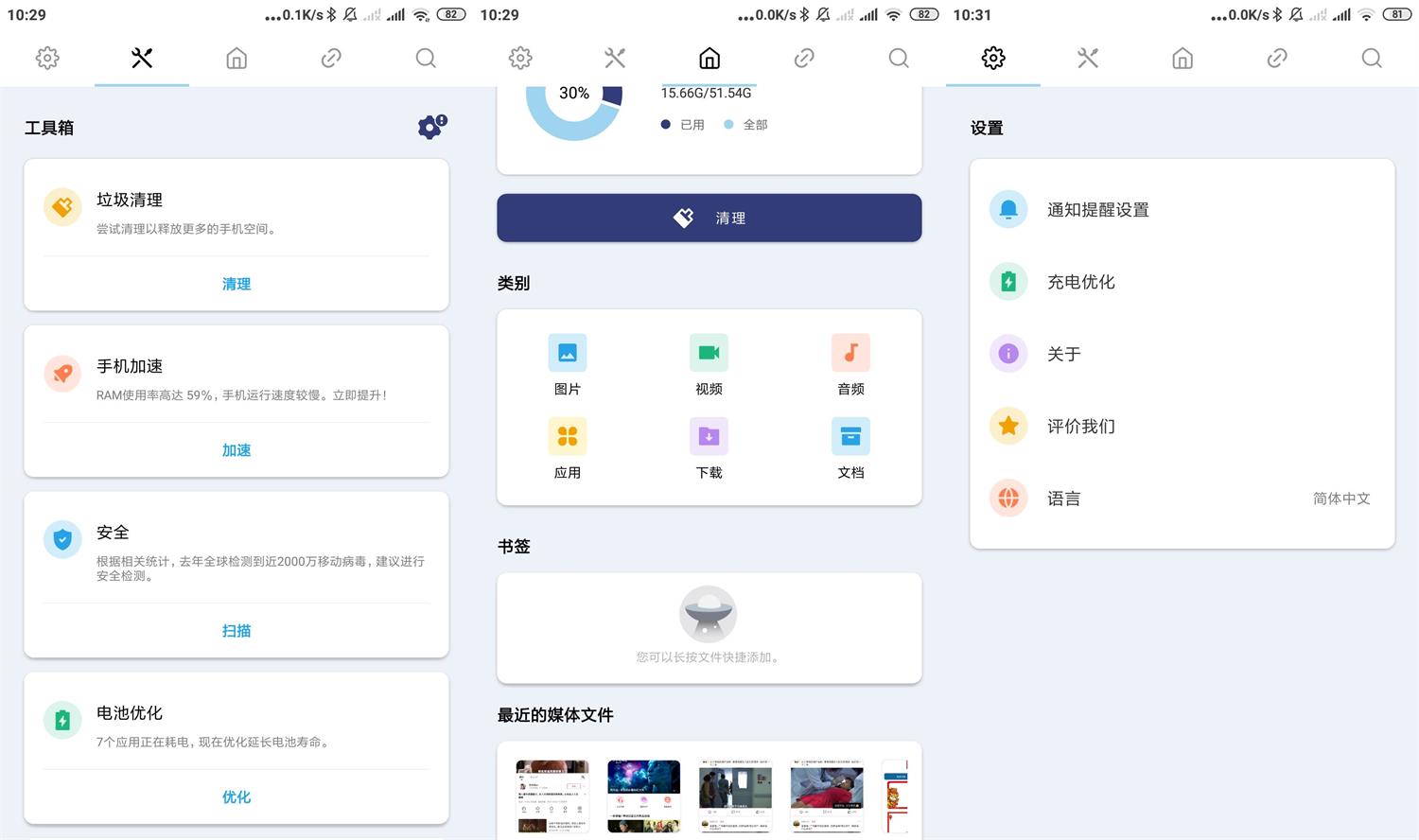
Task: Click the 30% storage progress ring
Action: tap(574, 93)
